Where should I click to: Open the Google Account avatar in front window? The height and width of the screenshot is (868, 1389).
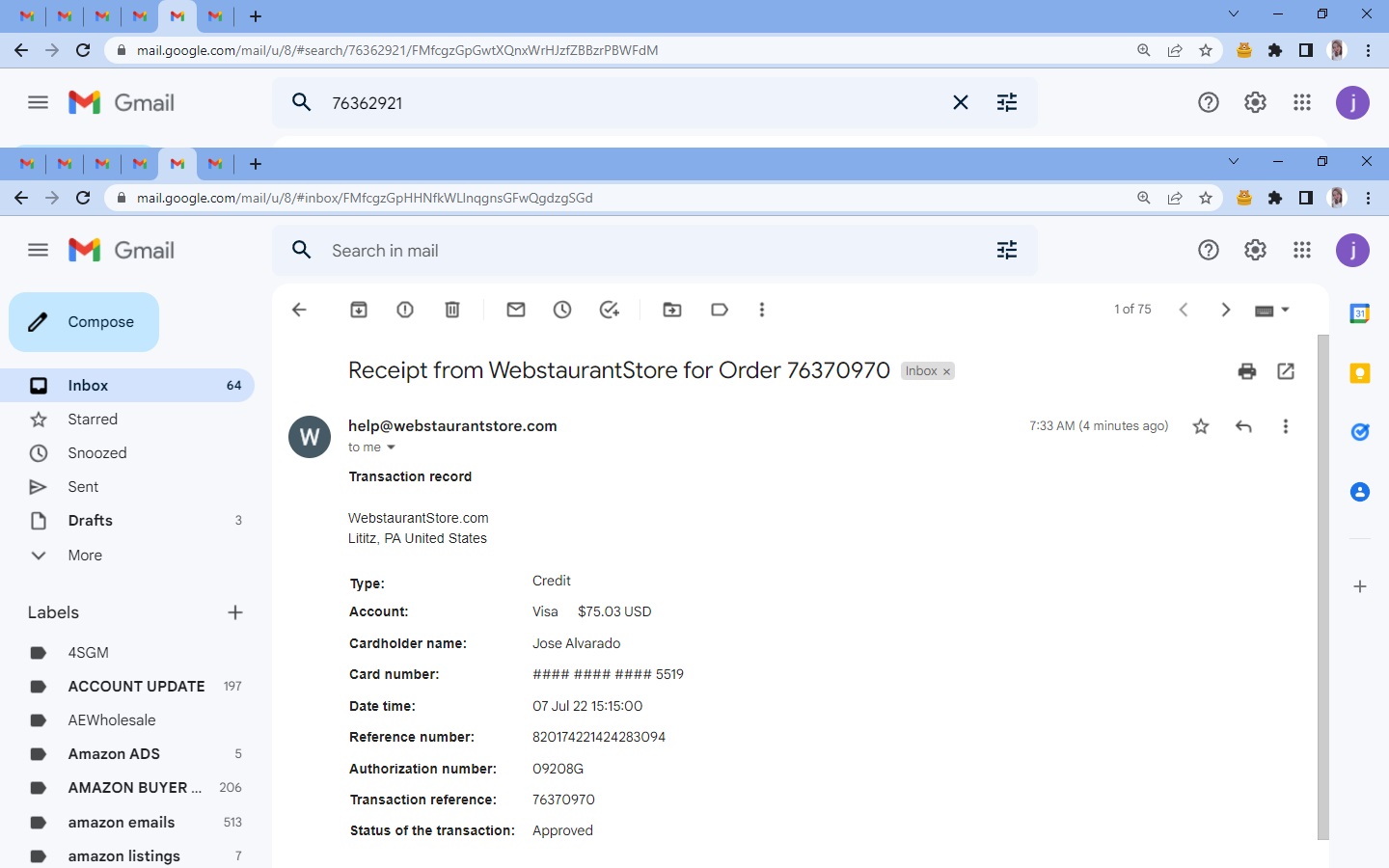1352,251
